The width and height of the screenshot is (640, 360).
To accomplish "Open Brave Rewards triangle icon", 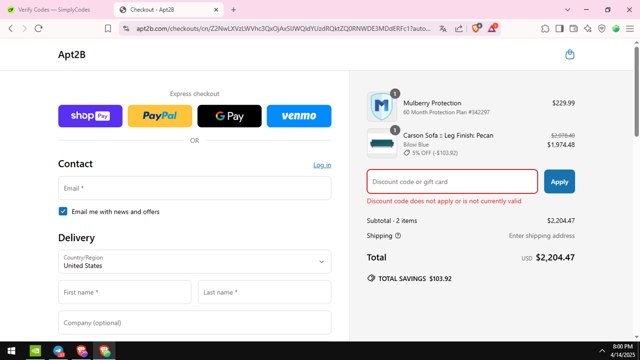I will pyautogui.click(x=493, y=28).
